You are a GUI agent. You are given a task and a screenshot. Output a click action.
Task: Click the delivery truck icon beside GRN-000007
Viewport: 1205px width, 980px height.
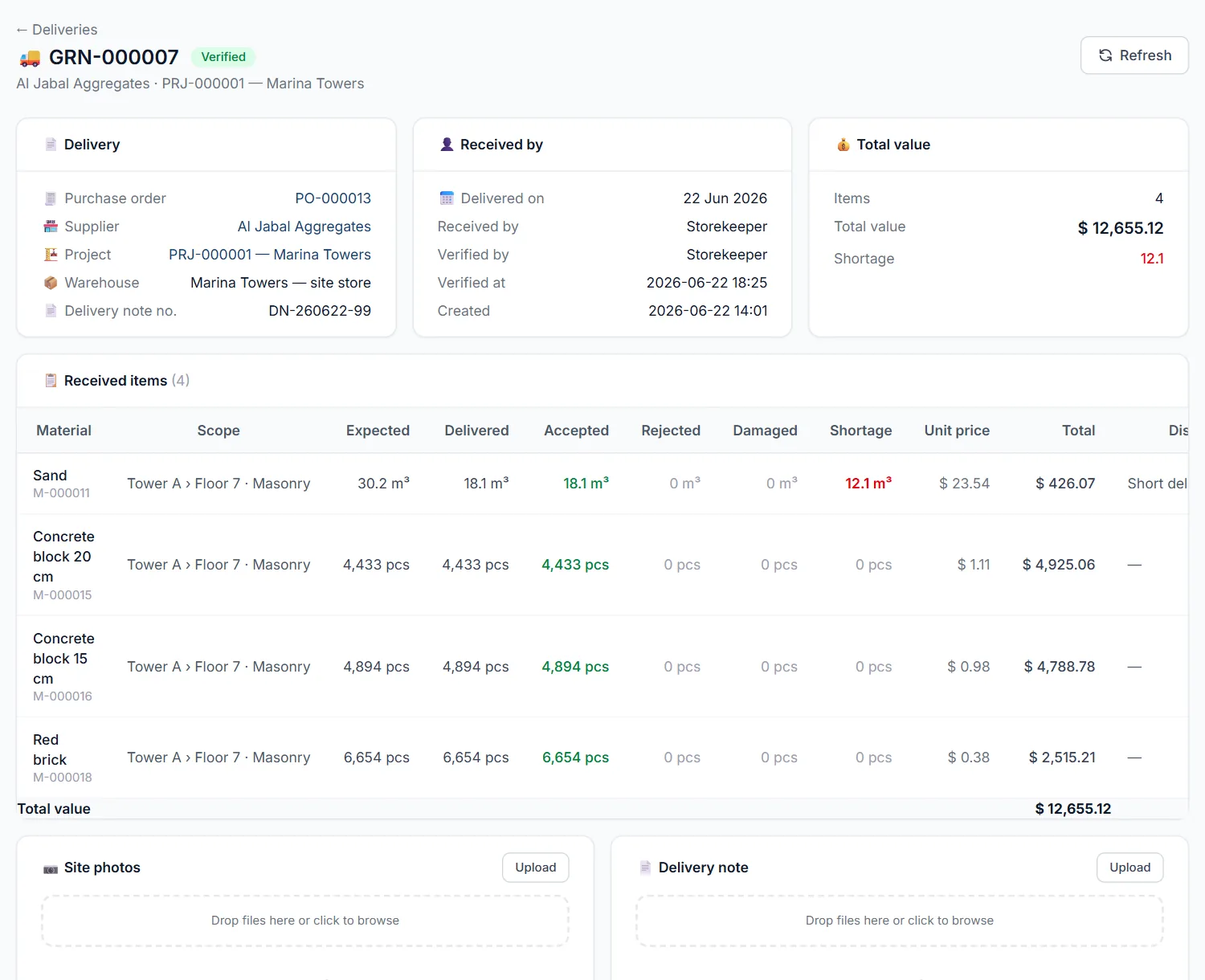(30, 58)
